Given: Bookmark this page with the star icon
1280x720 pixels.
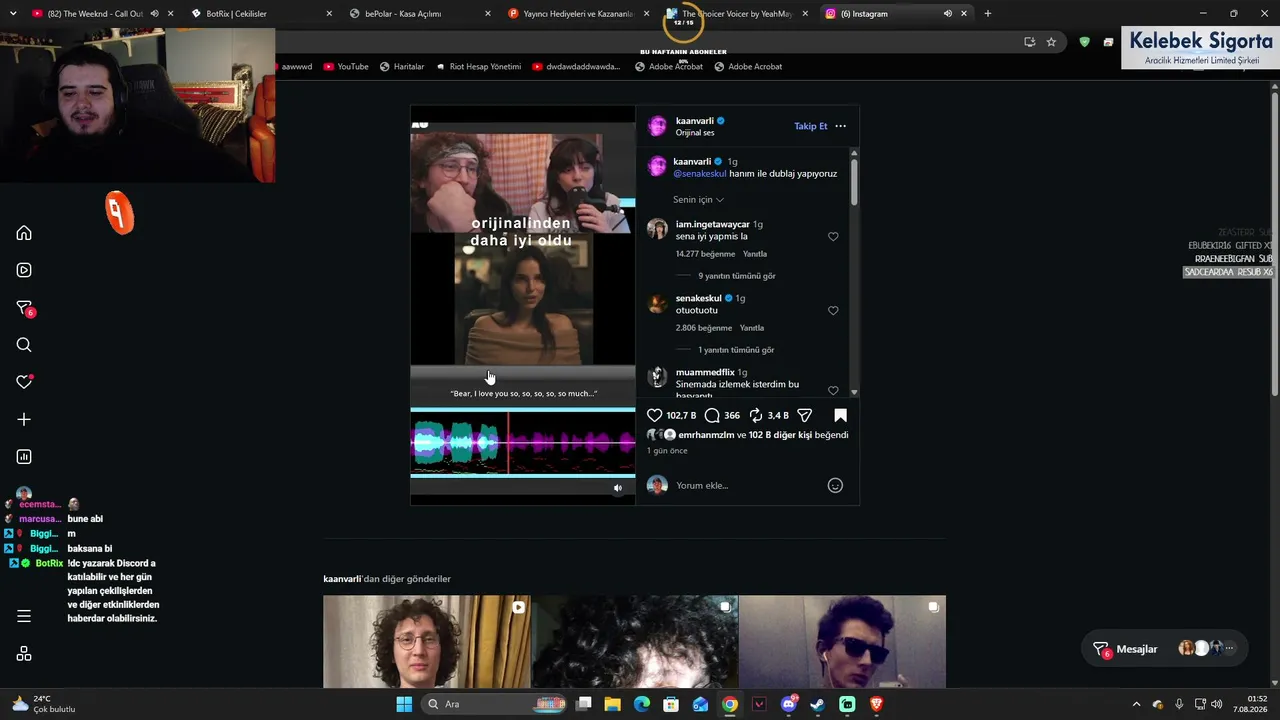Looking at the screenshot, I should (x=1051, y=42).
